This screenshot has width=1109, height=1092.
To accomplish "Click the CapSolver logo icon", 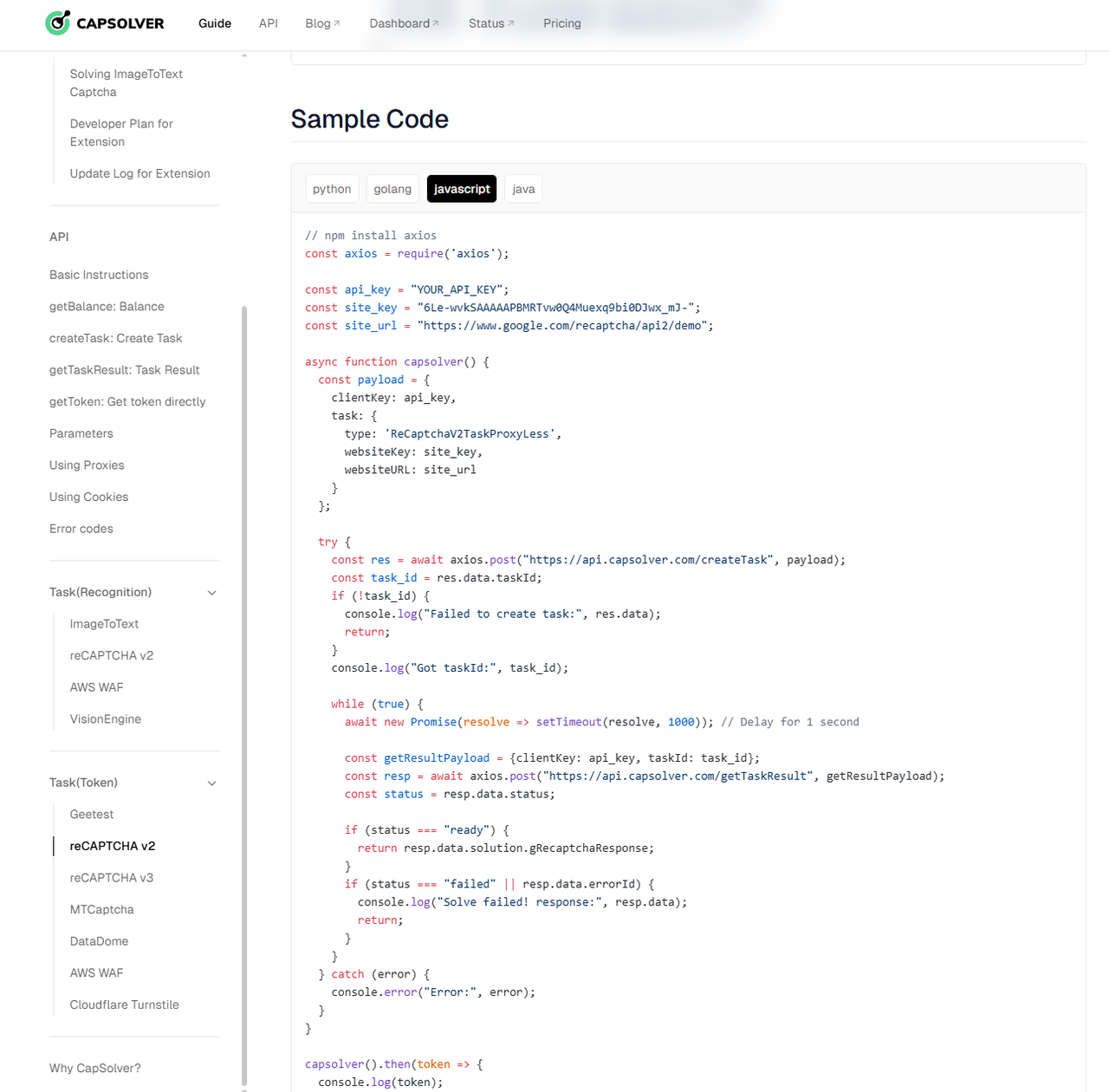I will 58,23.
